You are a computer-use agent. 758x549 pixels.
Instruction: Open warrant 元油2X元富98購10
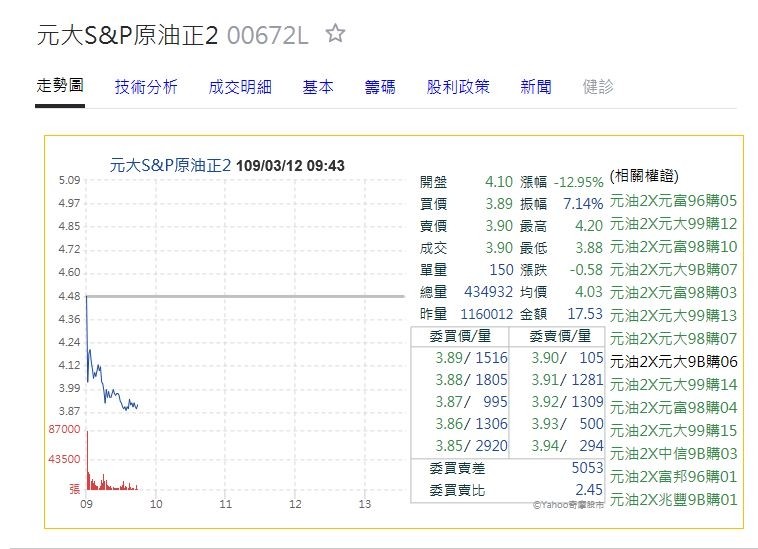click(x=673, y=246)
